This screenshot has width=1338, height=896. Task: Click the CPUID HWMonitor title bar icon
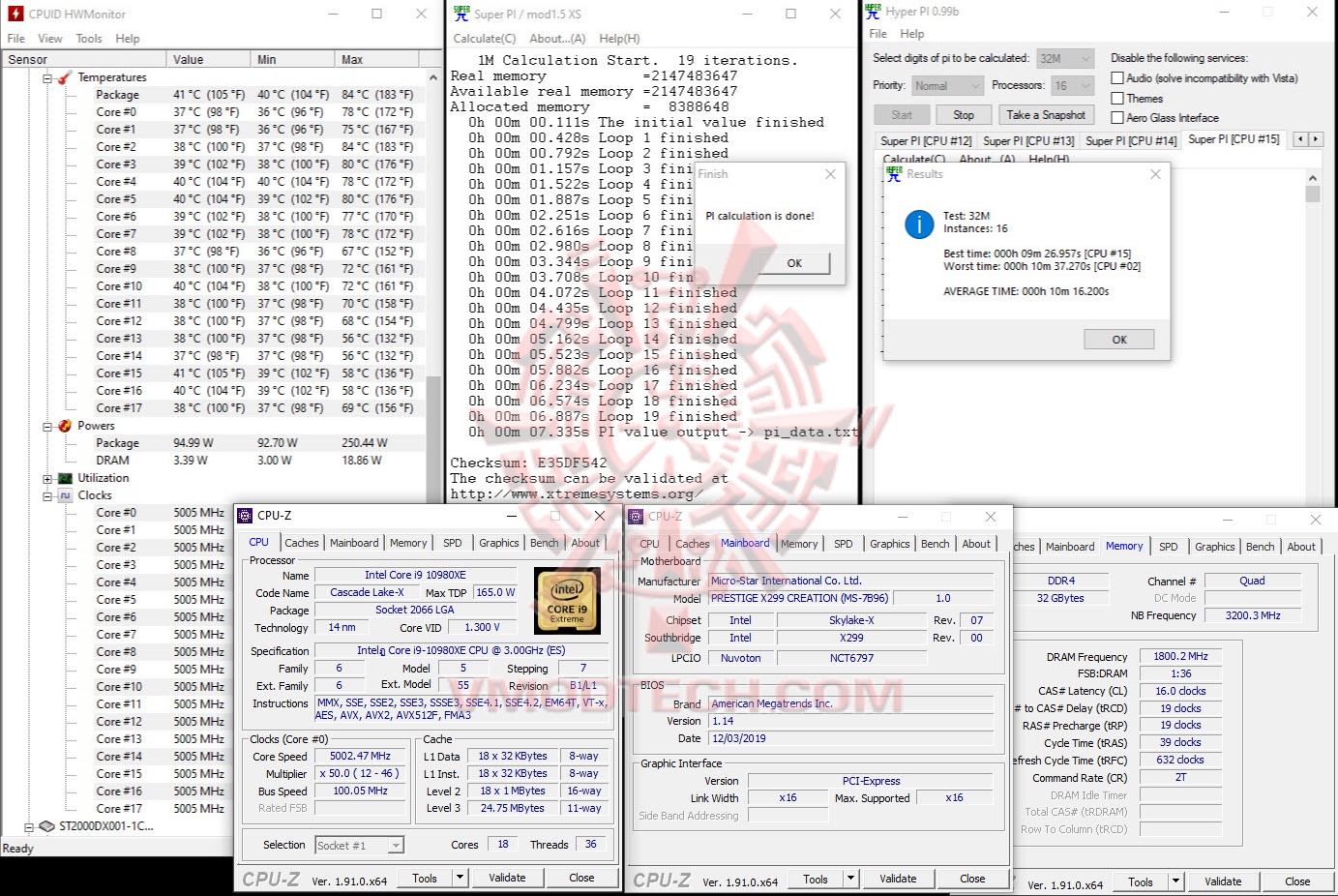tap(15, 14)
